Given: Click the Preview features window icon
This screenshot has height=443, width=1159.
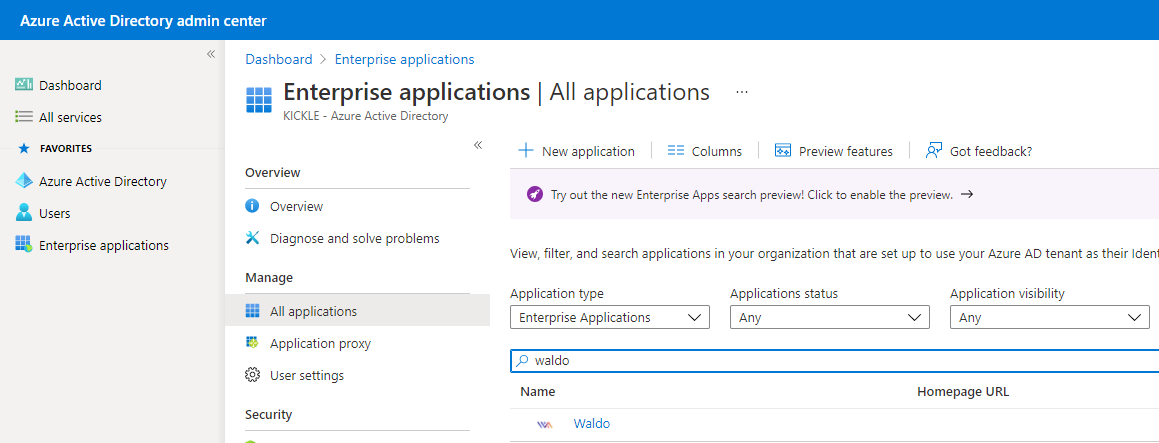Looking at the screenshot, I should [x=783, y=150].
